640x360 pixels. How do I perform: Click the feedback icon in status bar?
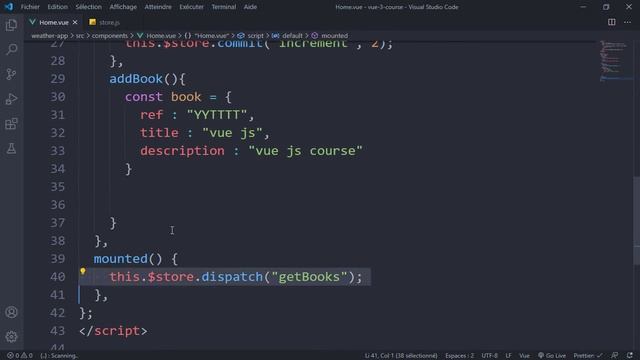tap(615, 356)
